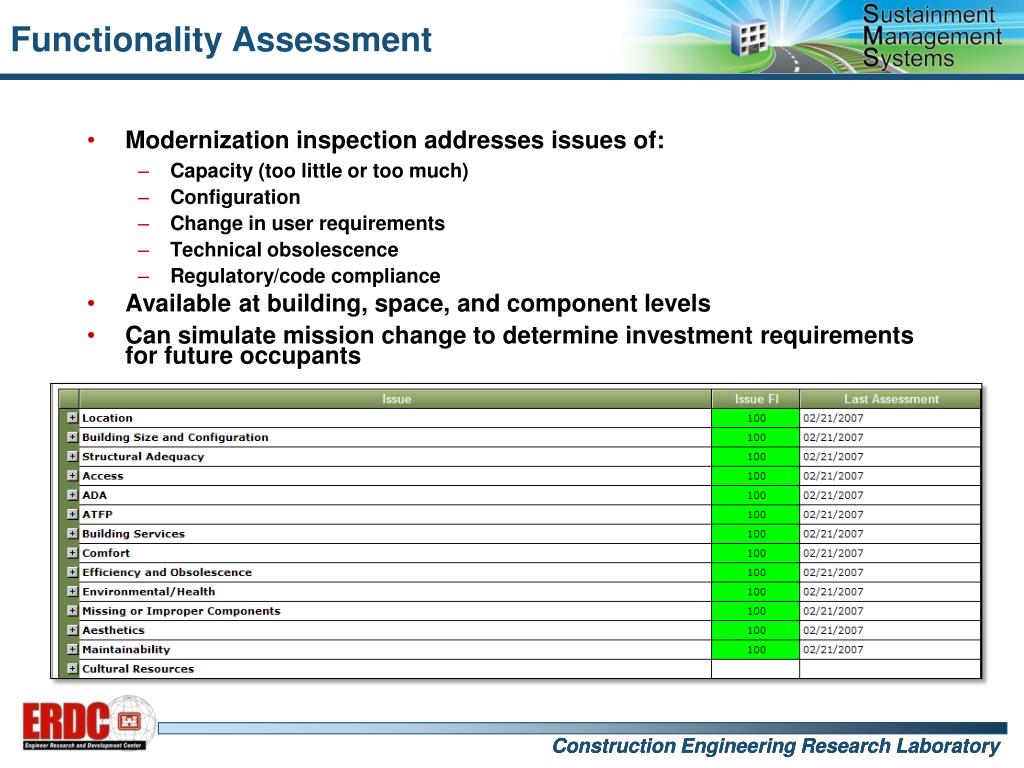Click the Regulatory/code compliance bullet
This screenshot has width=1024, height=768.
coord(305,276)
